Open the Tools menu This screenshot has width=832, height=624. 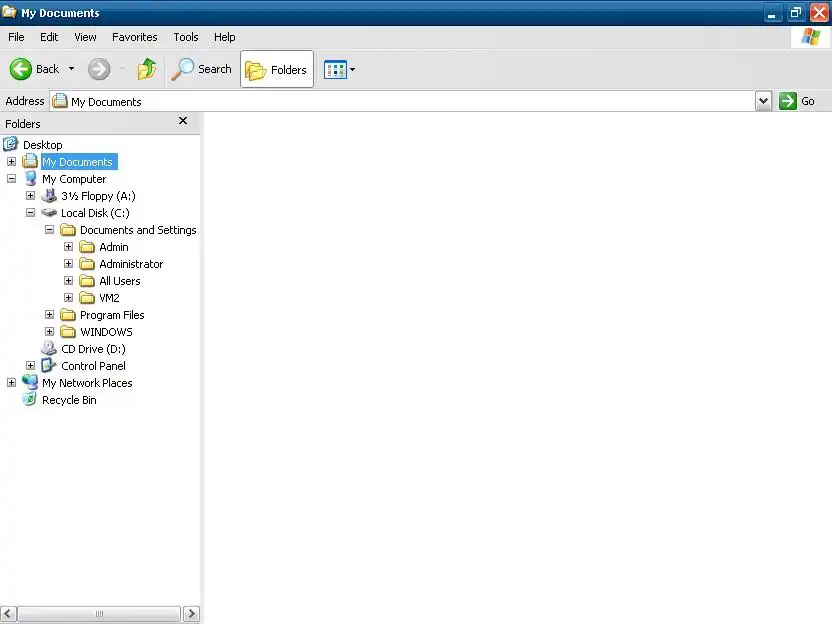[x=186, y=37]
